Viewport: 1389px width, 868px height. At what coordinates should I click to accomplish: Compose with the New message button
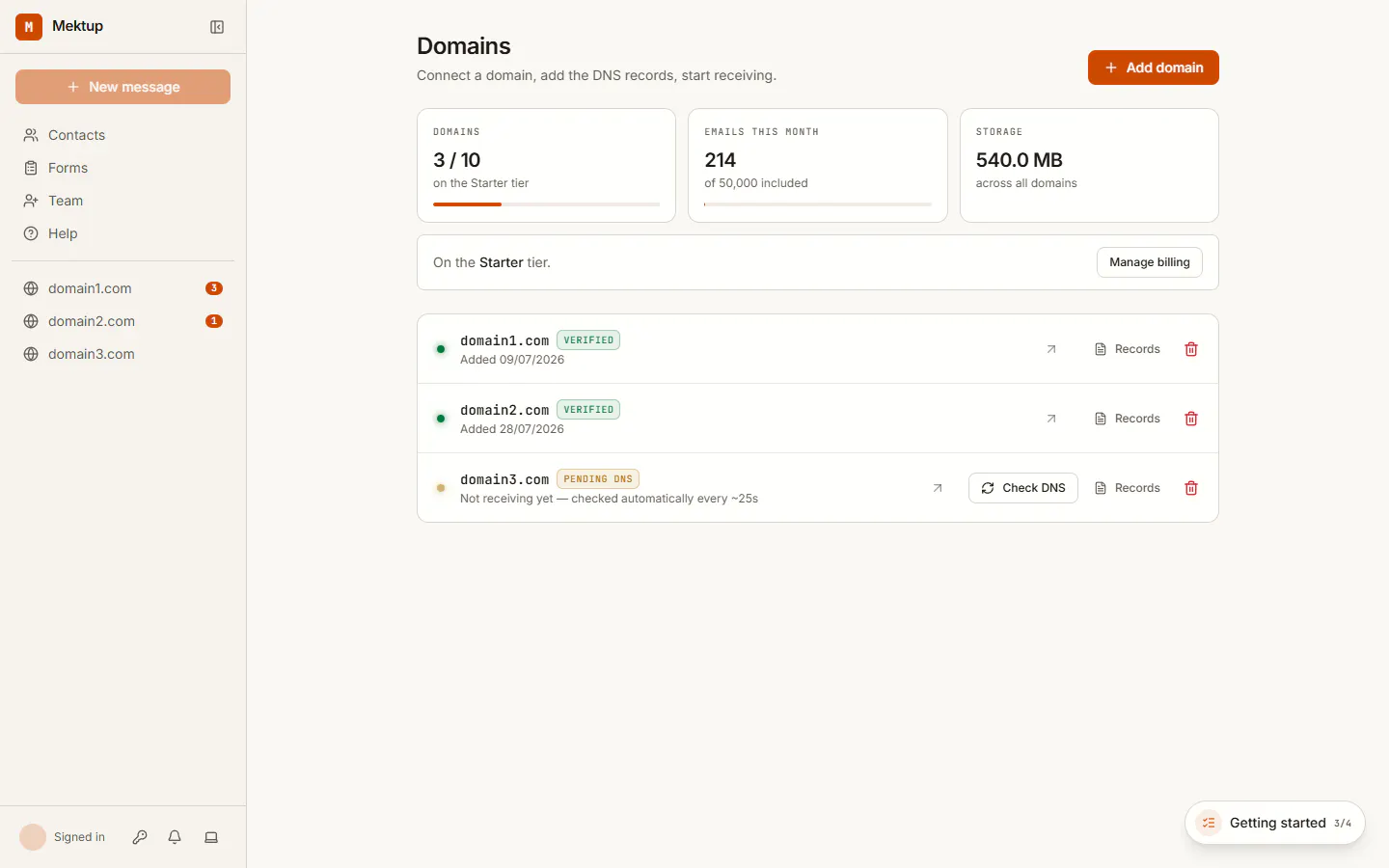tap(123, 87)
